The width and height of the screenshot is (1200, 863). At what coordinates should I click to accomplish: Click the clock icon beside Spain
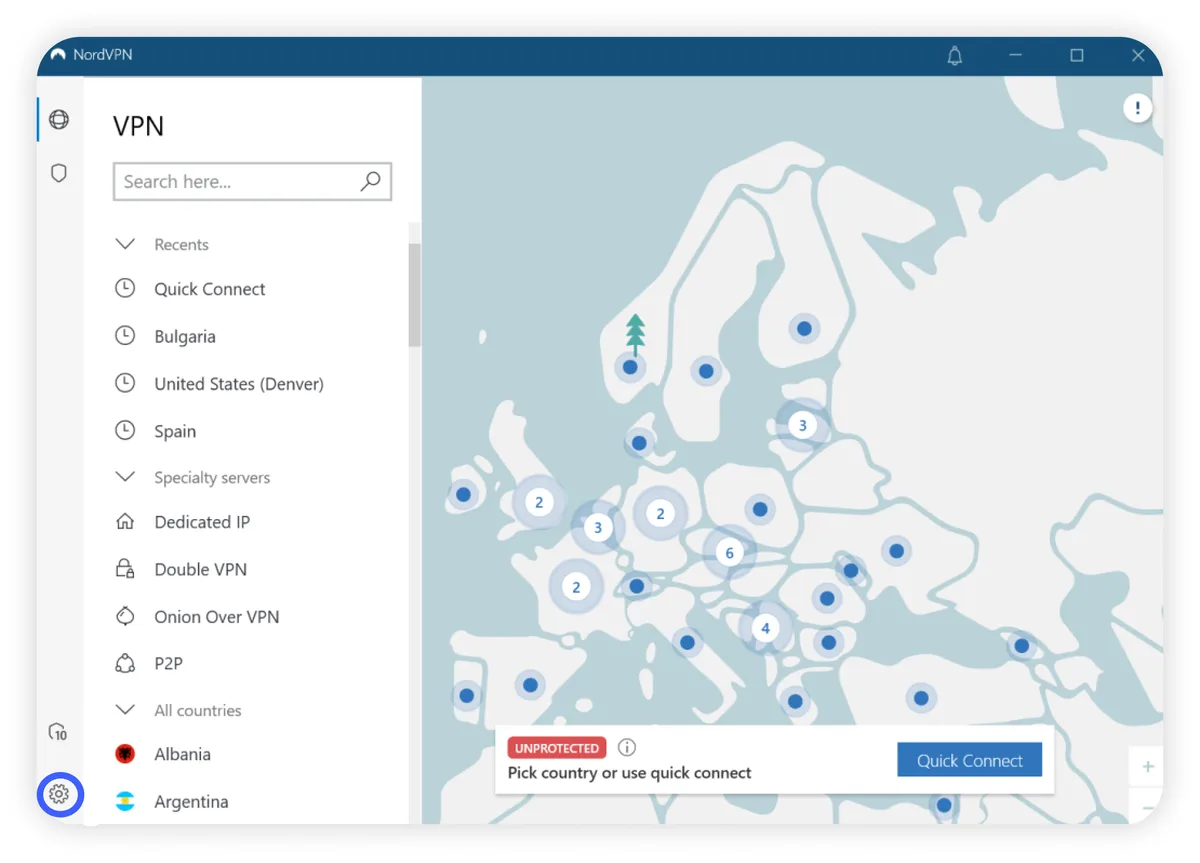[125, 431]
